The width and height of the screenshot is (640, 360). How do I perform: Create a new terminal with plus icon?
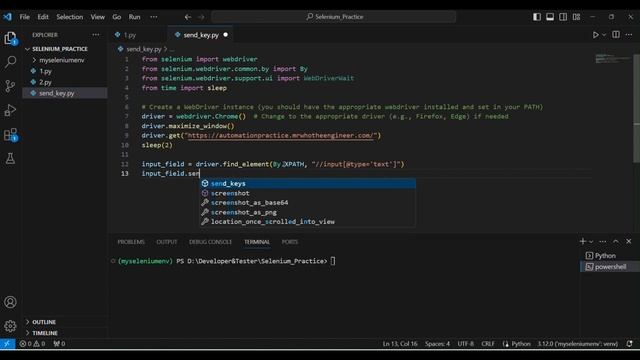582,242
